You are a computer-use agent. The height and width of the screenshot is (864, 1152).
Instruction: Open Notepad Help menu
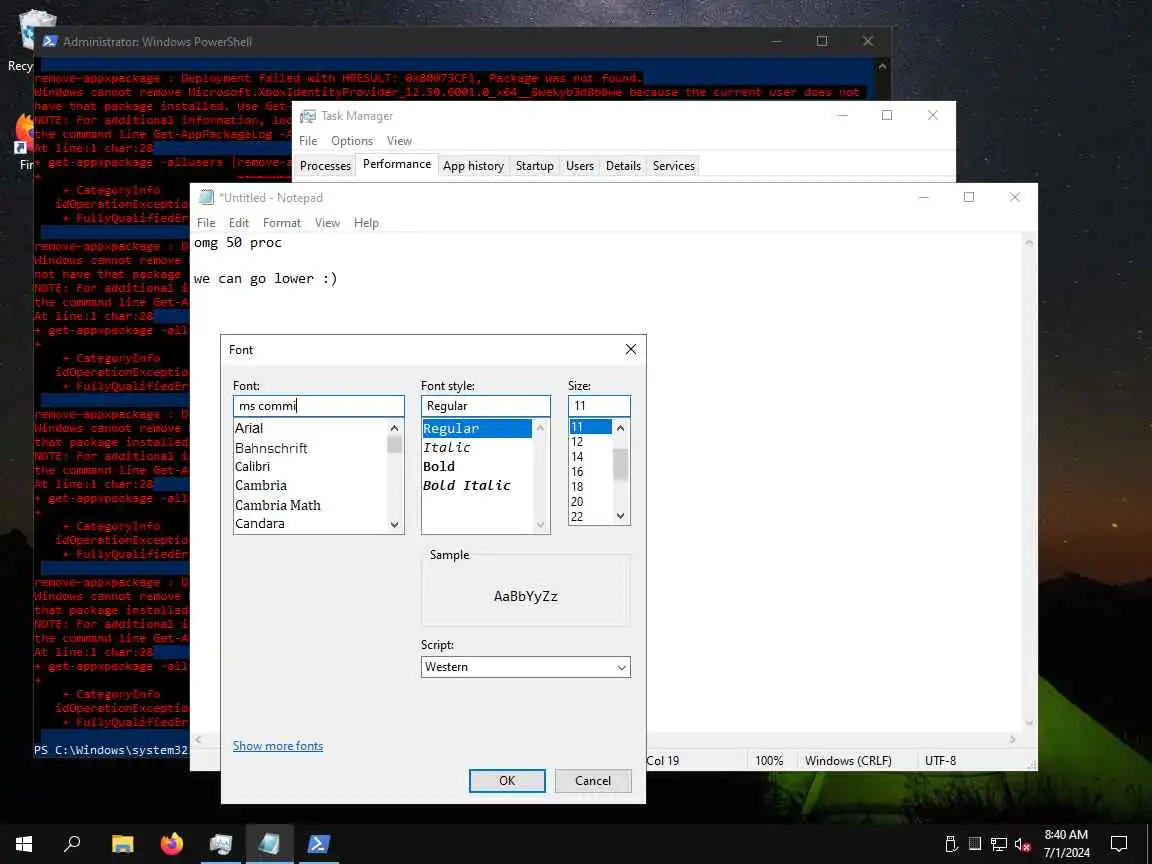(366, 223)
